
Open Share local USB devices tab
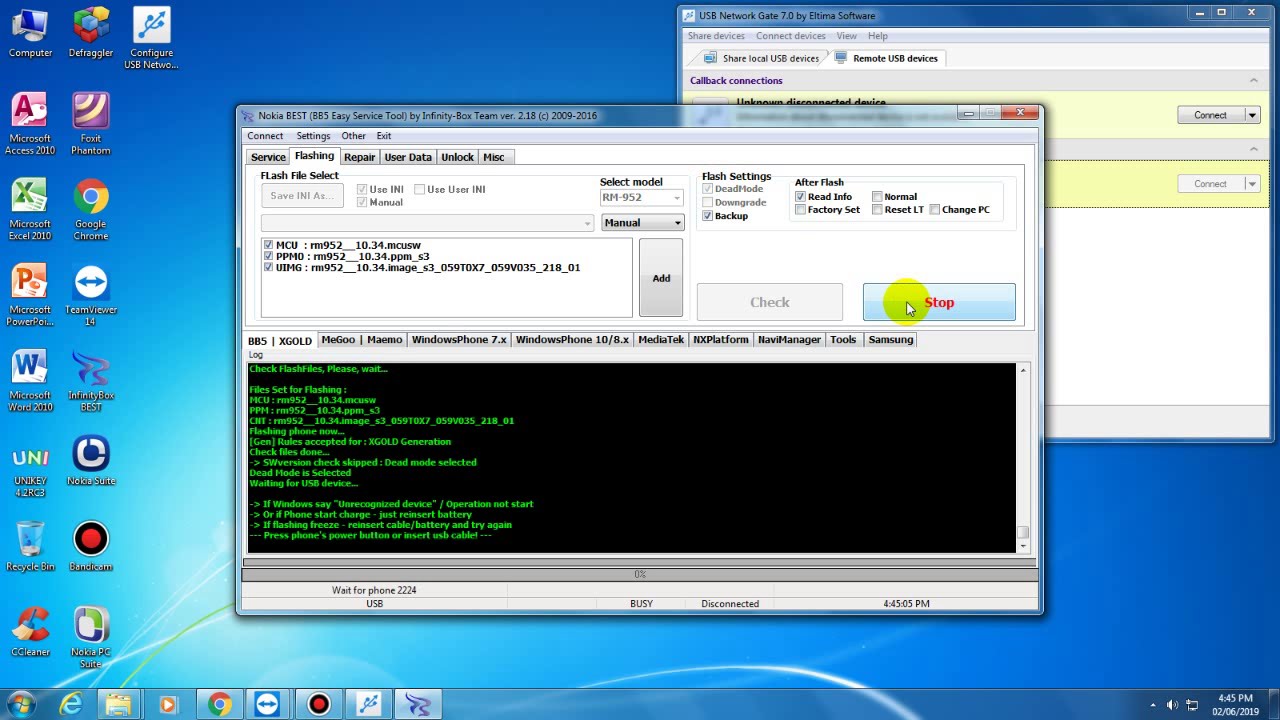[x=761, y=58]
